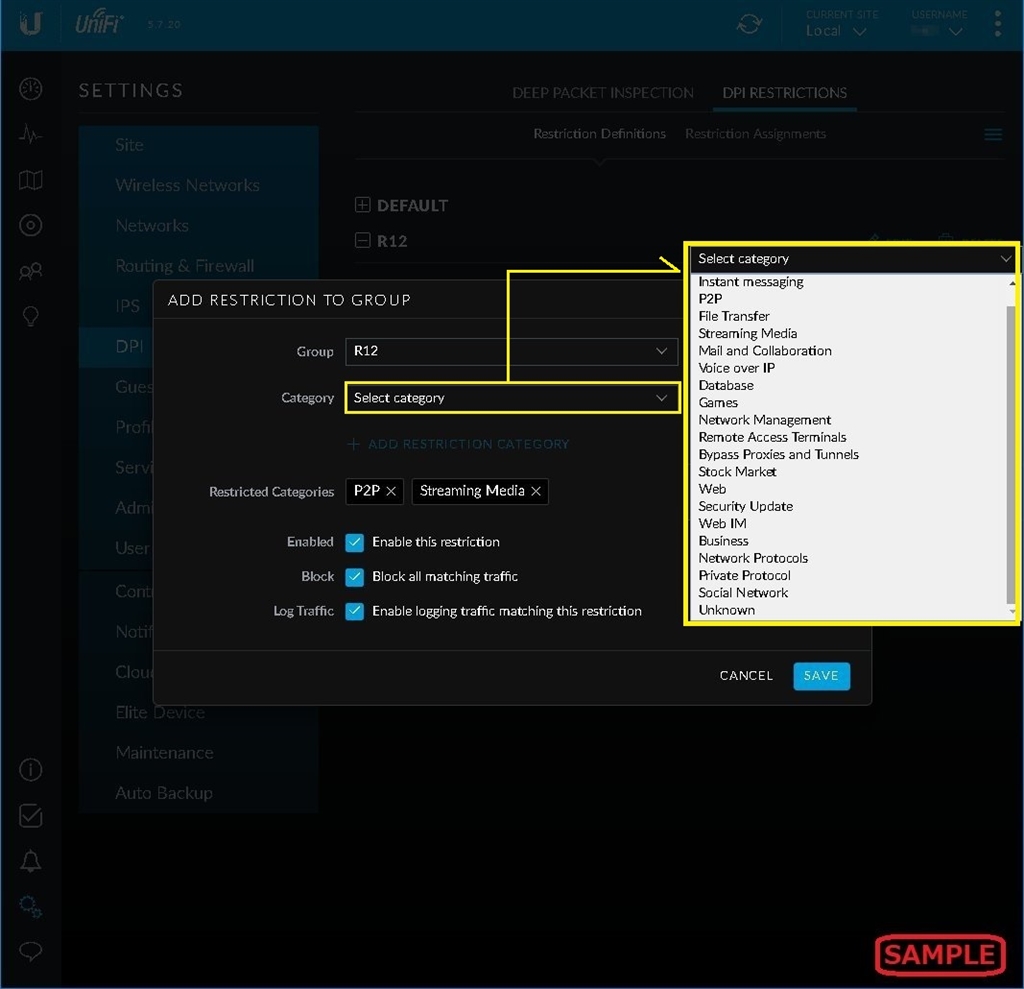Open Auto Backup settings section

coord(198,793)
